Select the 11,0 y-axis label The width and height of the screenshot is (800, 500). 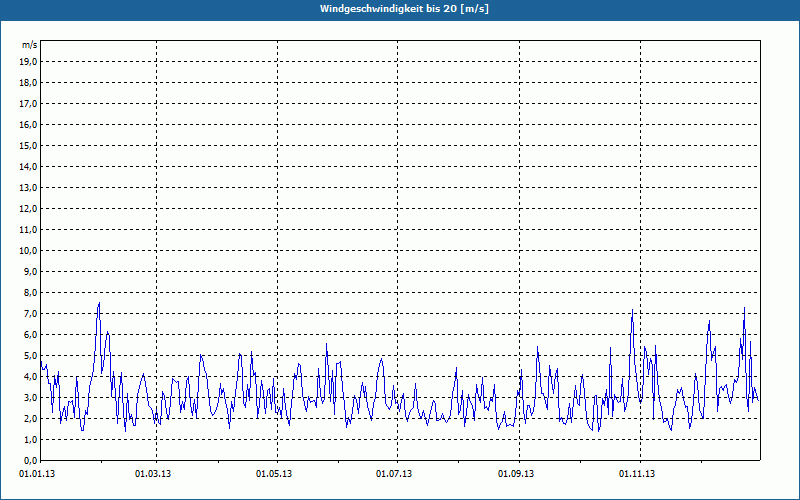[28, 230]
